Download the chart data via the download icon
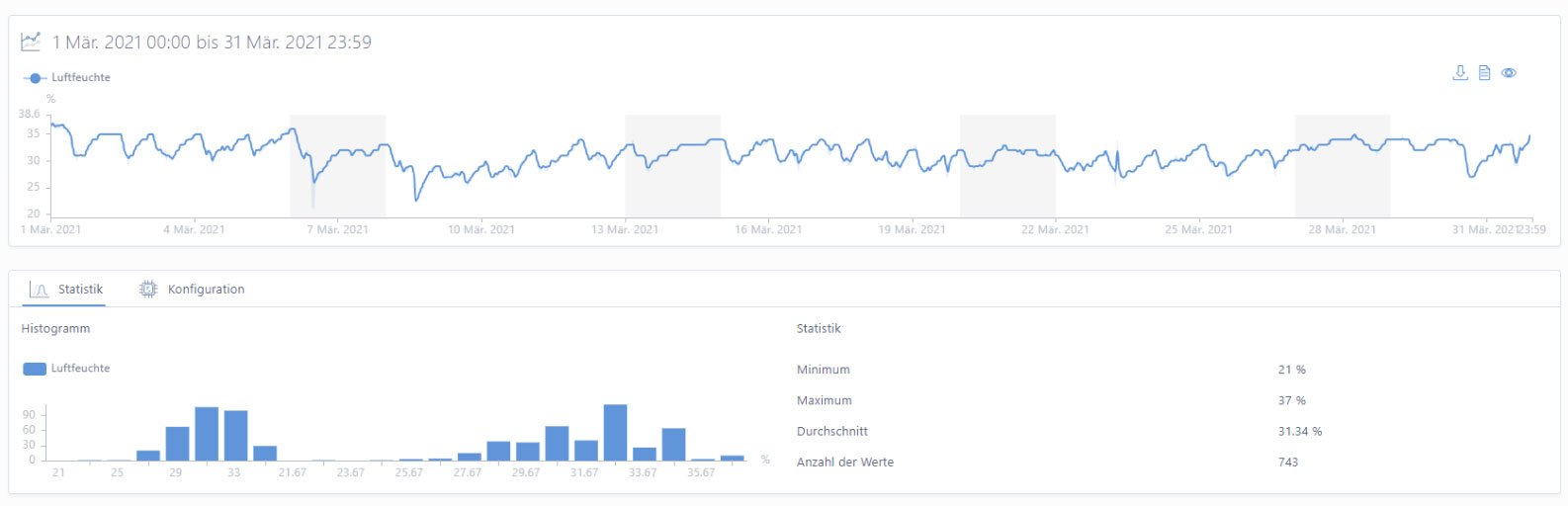The image size is (1568, 506). pos(1459,73)
